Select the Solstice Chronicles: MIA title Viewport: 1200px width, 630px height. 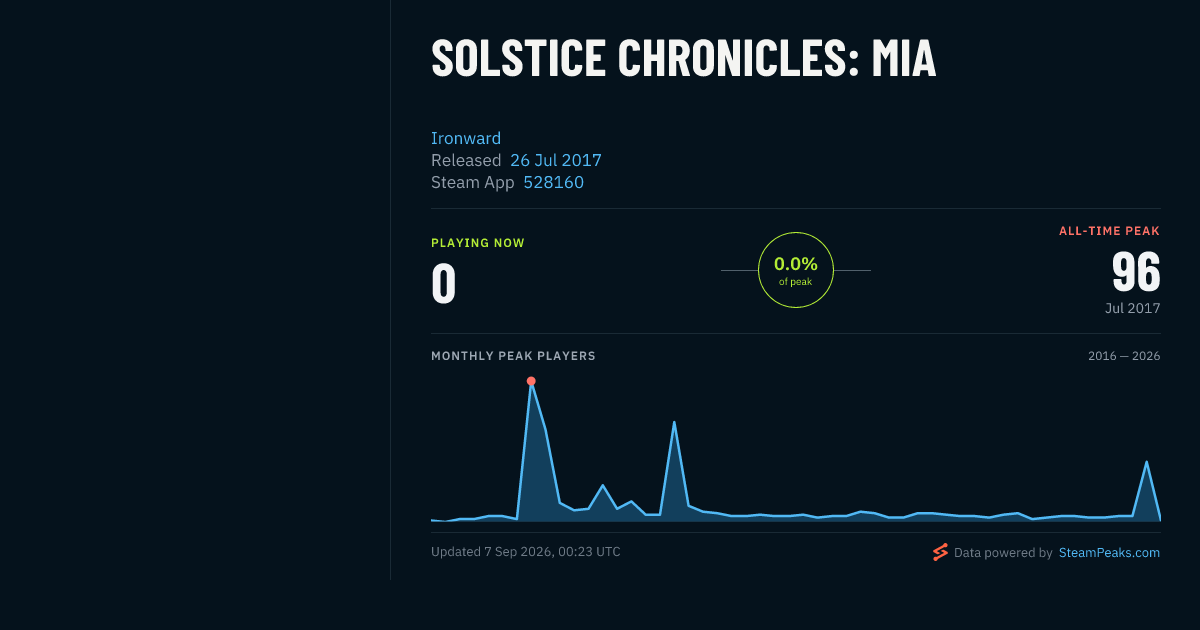tap(684, 58)
